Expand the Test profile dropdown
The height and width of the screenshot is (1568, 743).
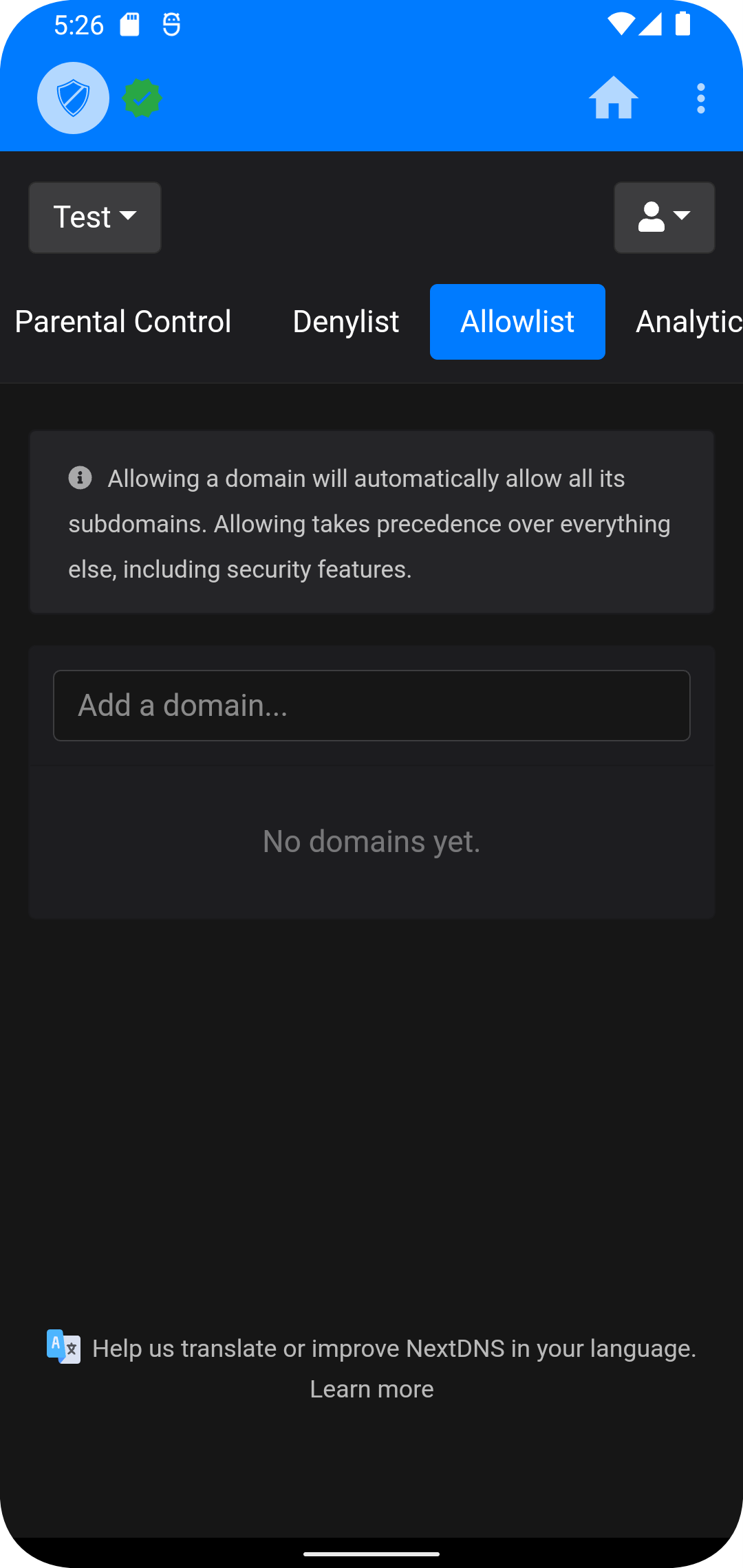(x=95, y=217)
